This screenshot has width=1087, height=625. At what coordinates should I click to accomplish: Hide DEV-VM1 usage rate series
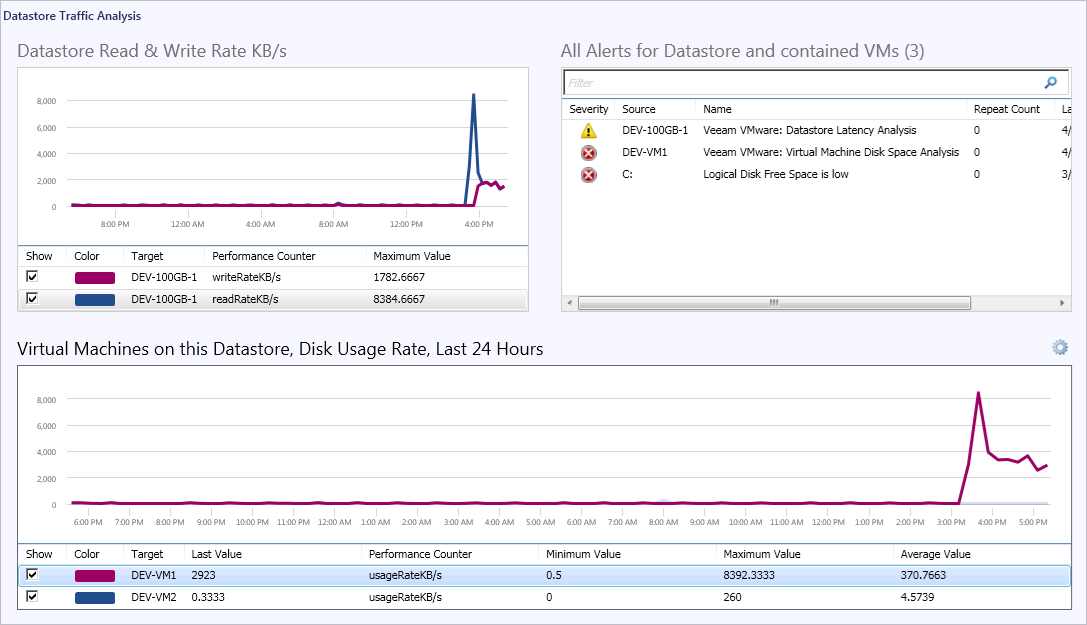(32, 575)
